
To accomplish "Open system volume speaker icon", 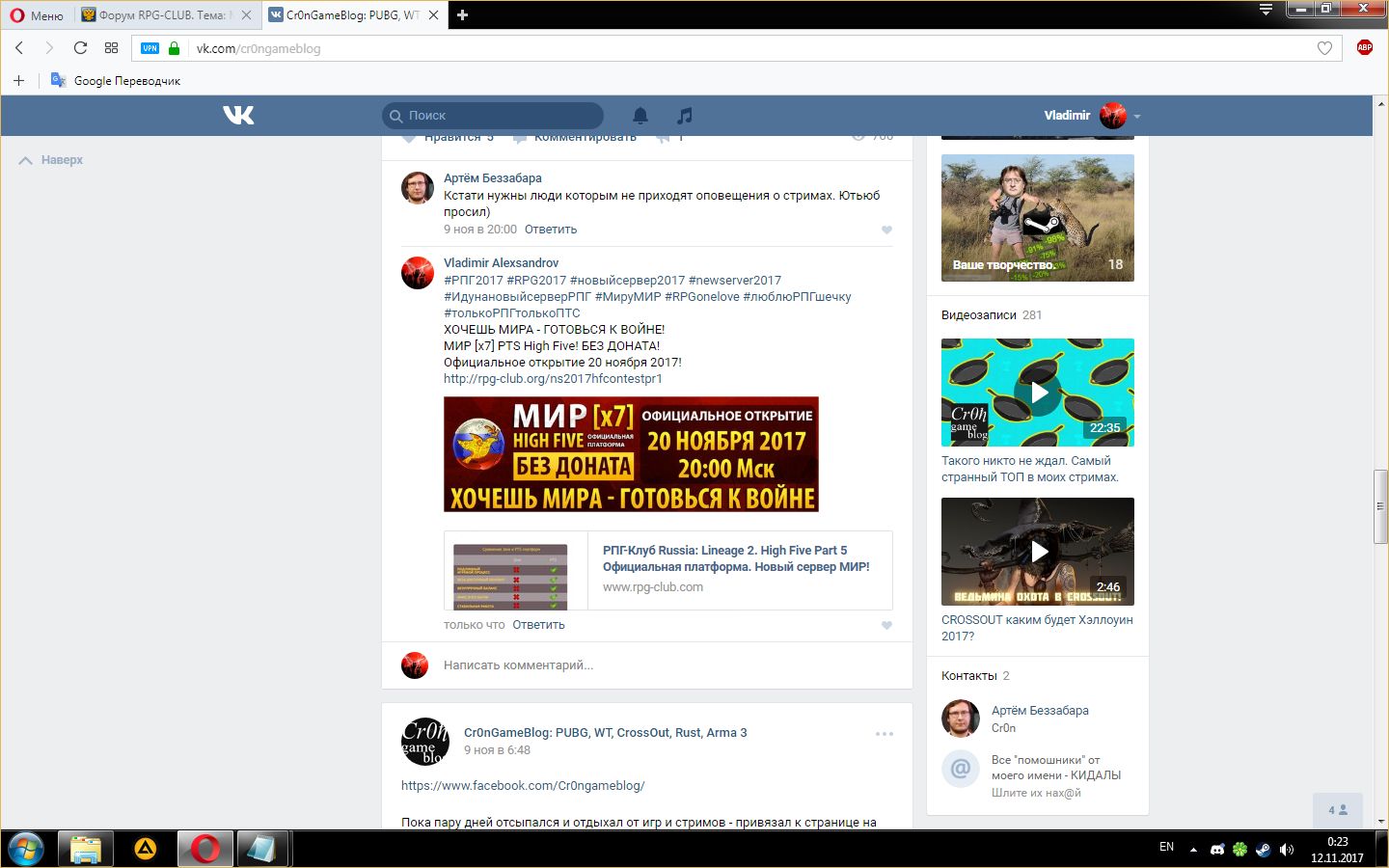I will click(1286, 850).
